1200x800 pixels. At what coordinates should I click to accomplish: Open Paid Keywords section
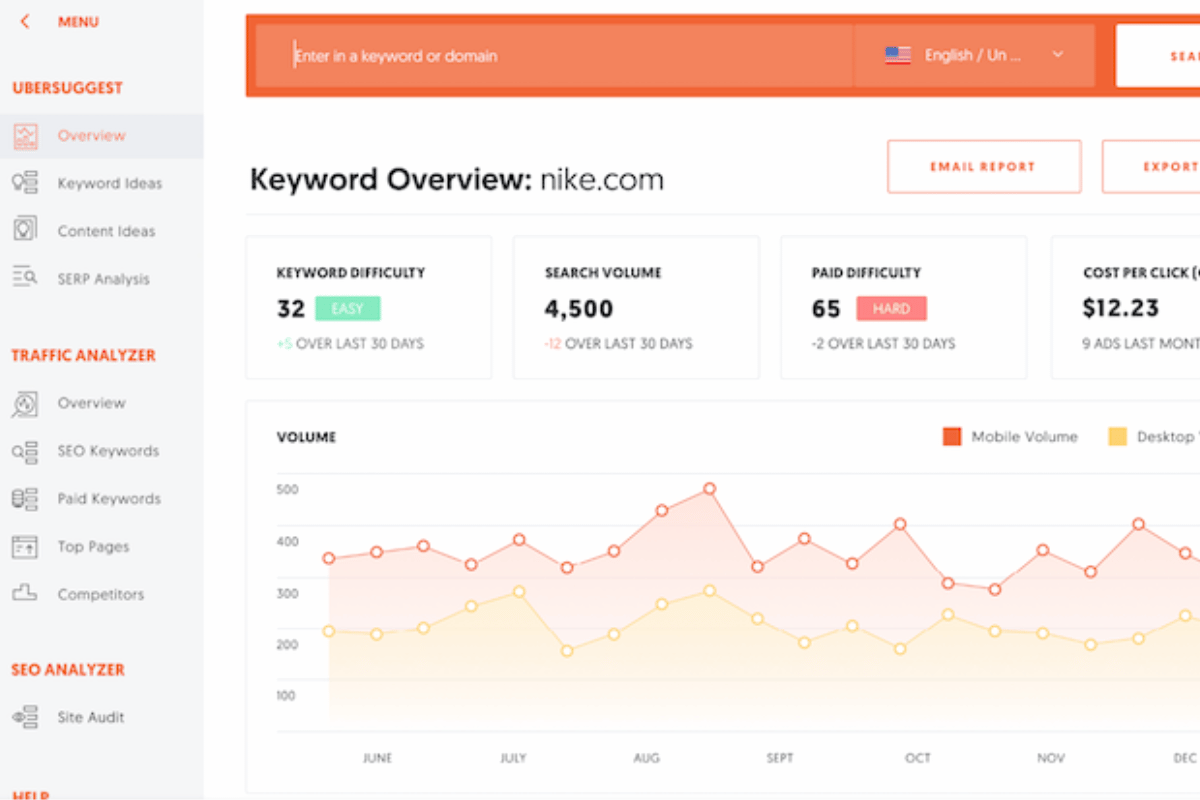point(109,499)
